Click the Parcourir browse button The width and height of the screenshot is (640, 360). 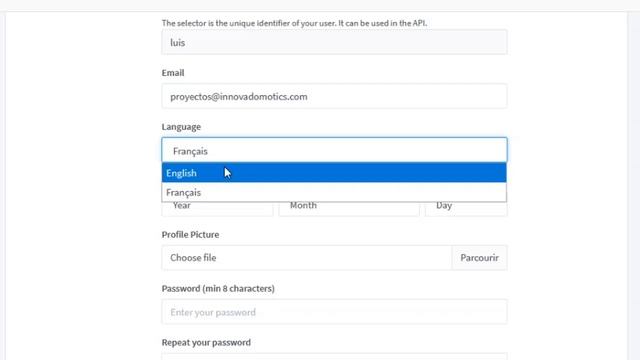[480, 258]
